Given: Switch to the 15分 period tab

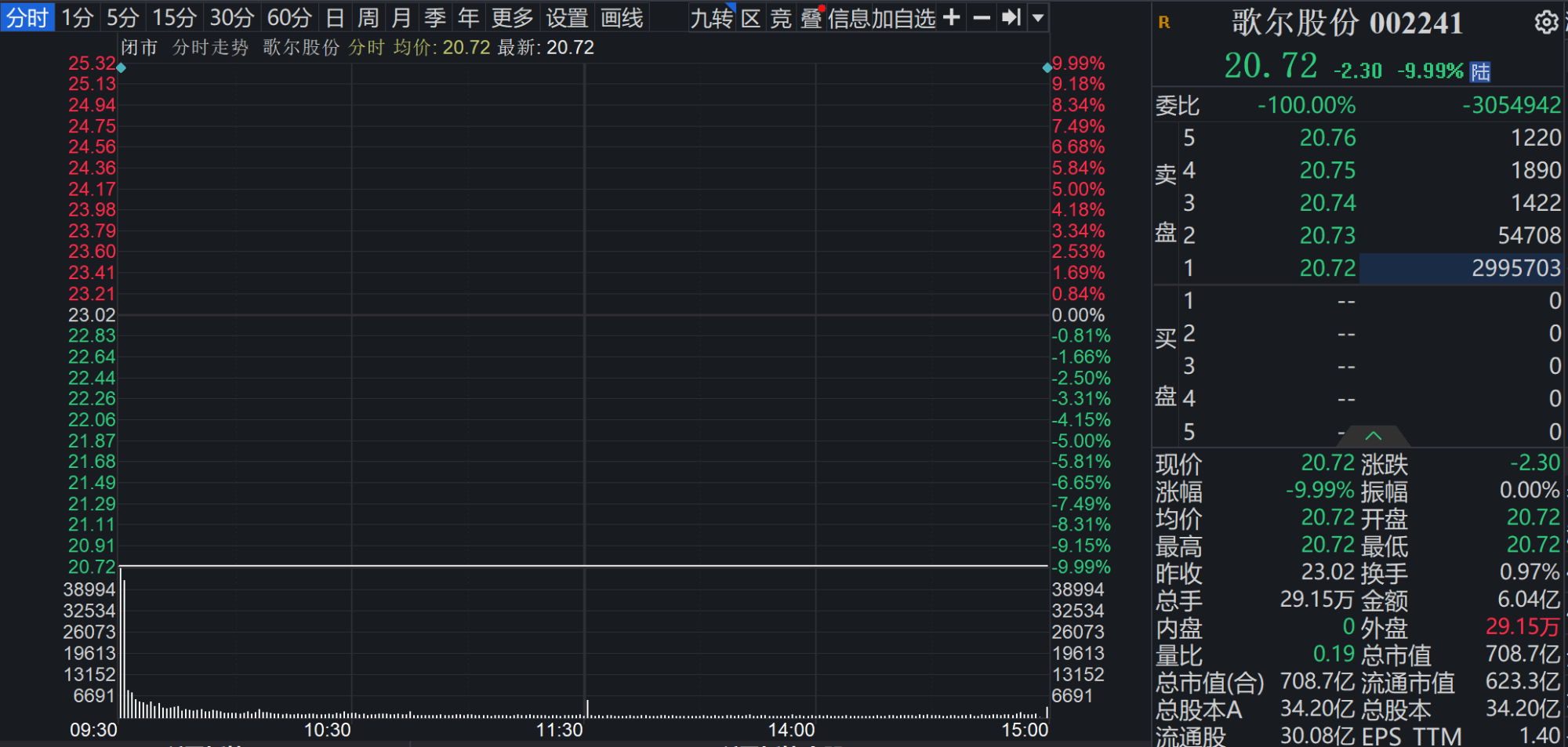Looking at the screenshot, I should 174,17.
